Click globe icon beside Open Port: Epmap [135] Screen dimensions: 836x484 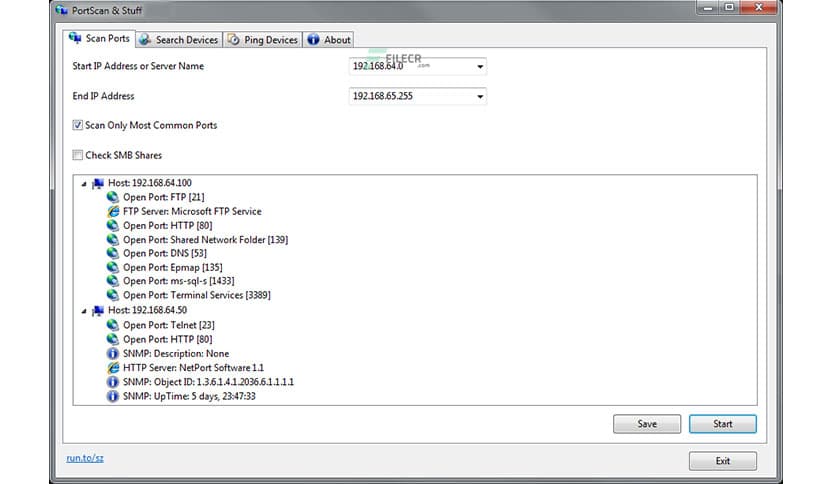tap(112, 267)
